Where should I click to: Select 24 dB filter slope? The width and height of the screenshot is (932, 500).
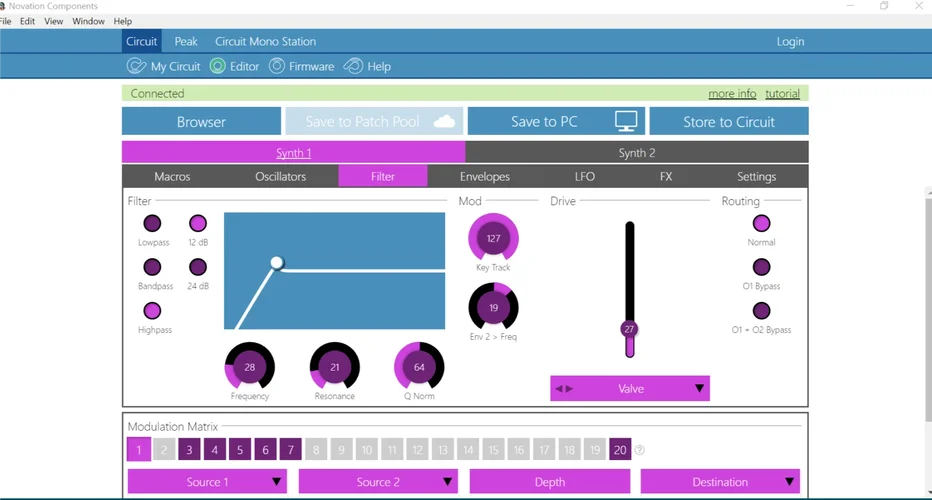(x=198, y=267)
